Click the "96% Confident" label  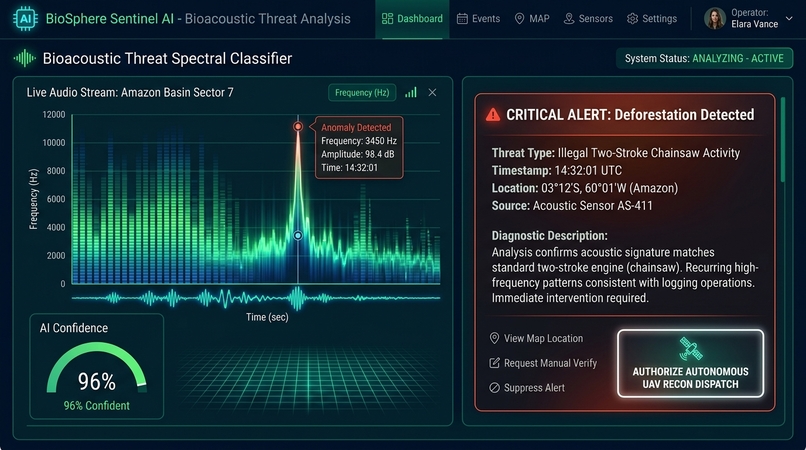(97, 406)
